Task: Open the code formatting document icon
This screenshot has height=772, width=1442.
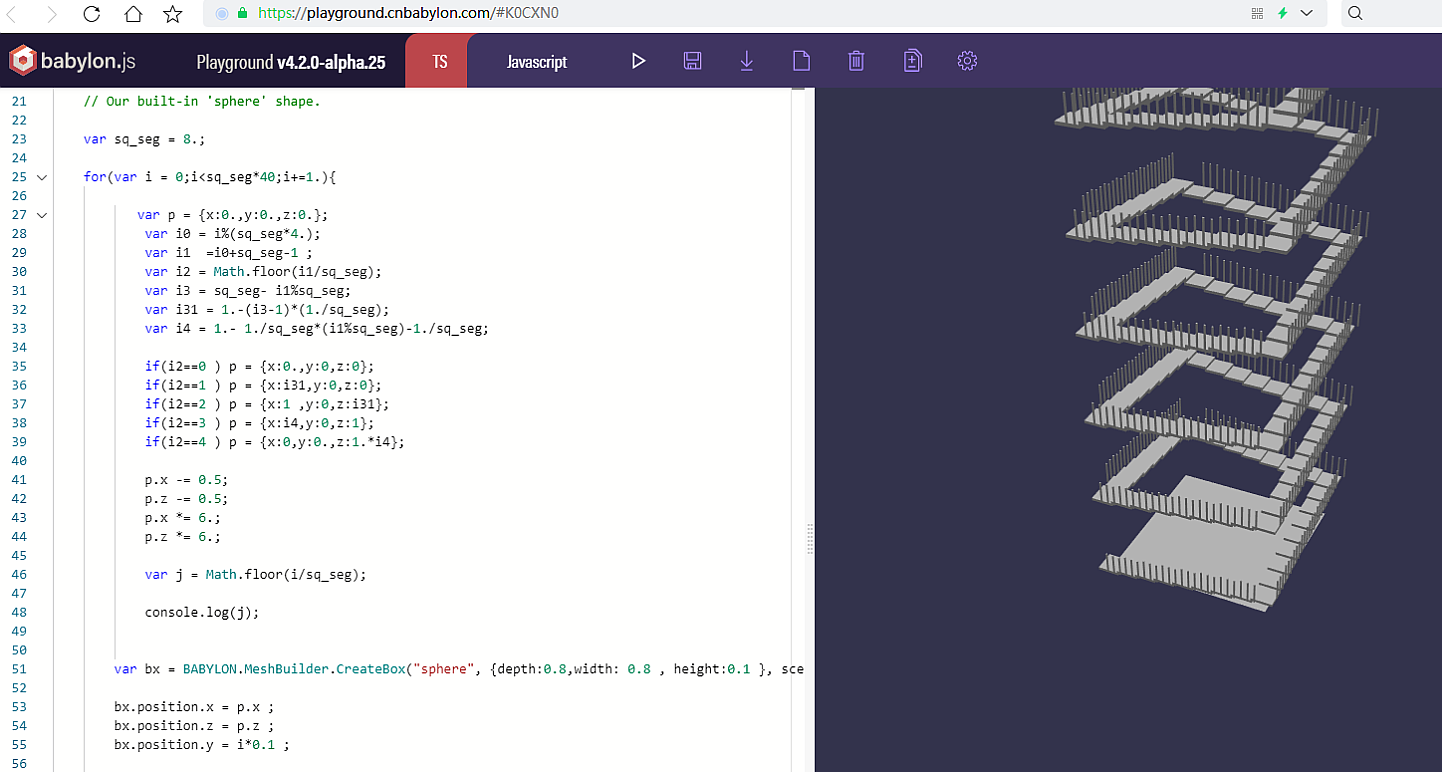Action: (912, 60)
